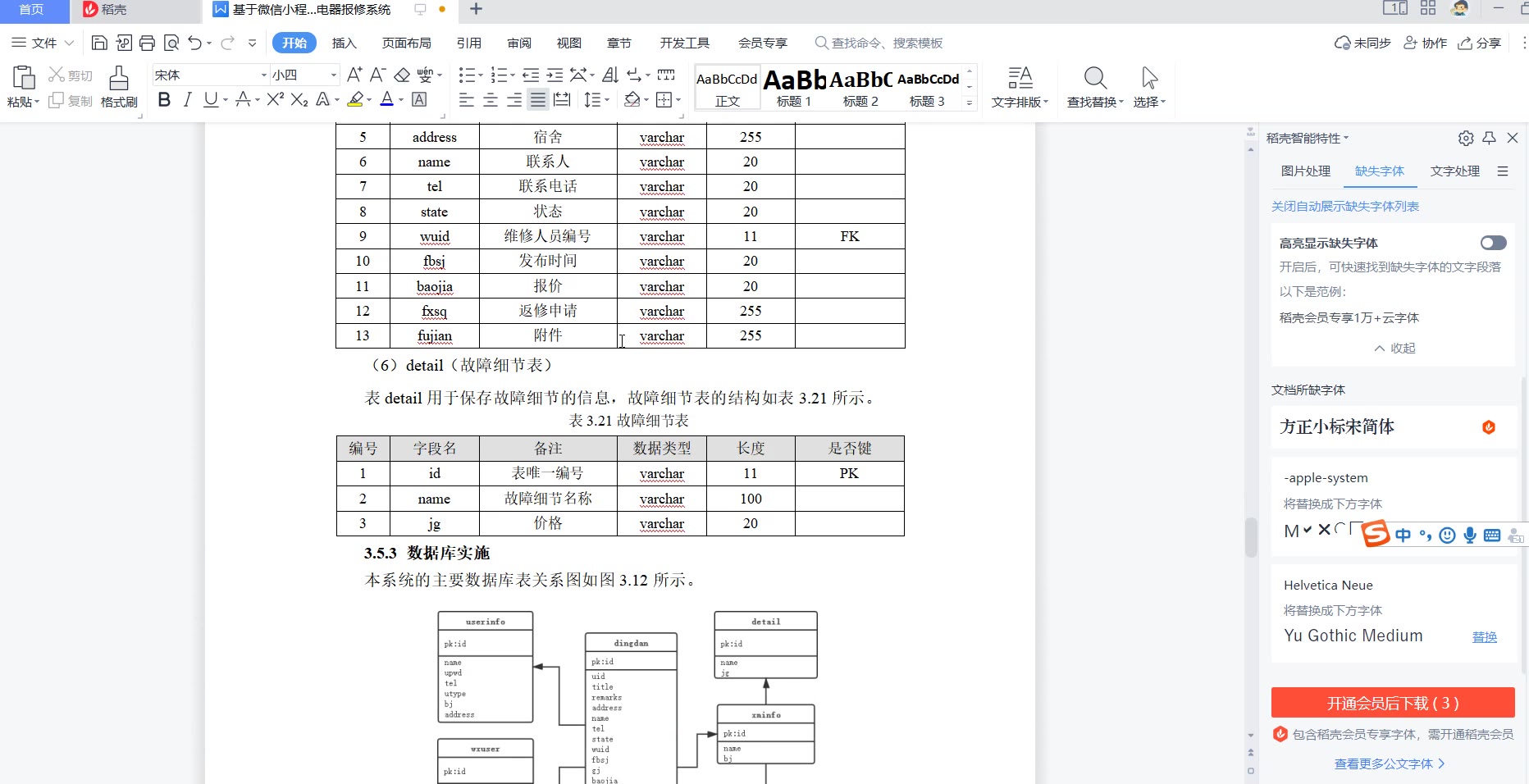1529x784 pixels.
Task: Click the Select (选择) cursor tool
Action: click(1149, 87)
